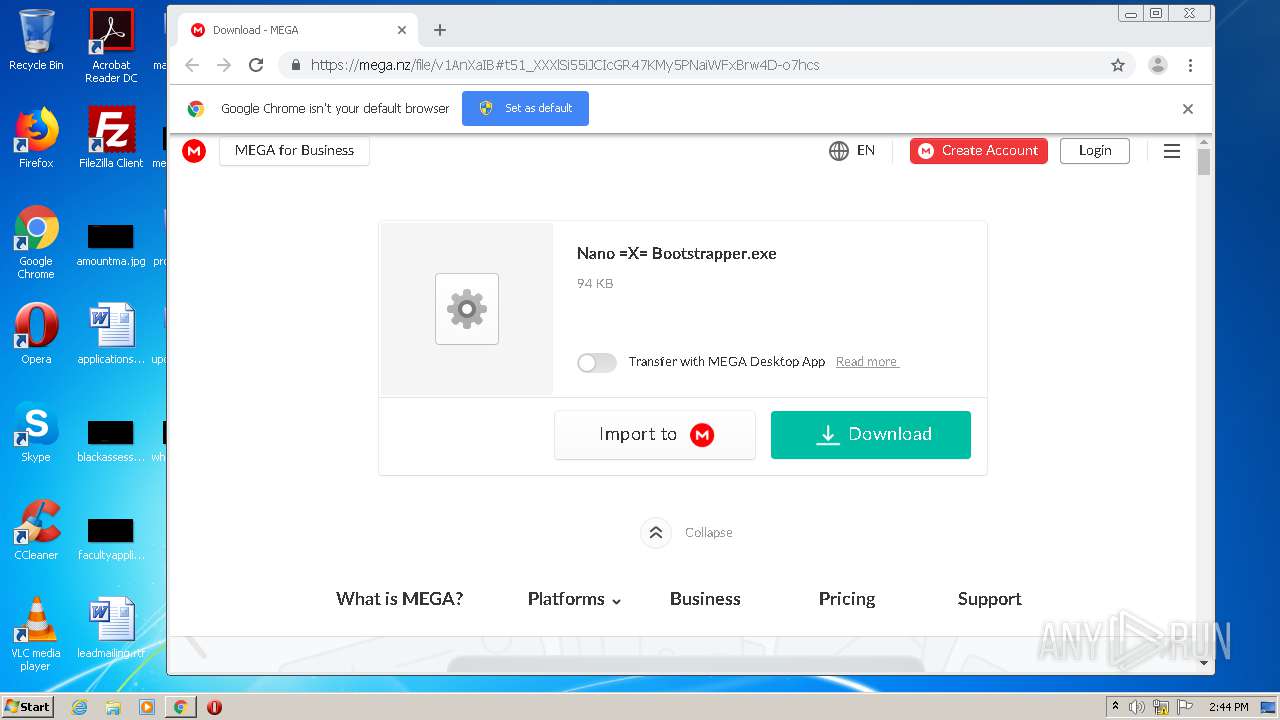Open the Business menu item
The height and width of the screenshot is (720, 1280).
[x=705, y=599]
